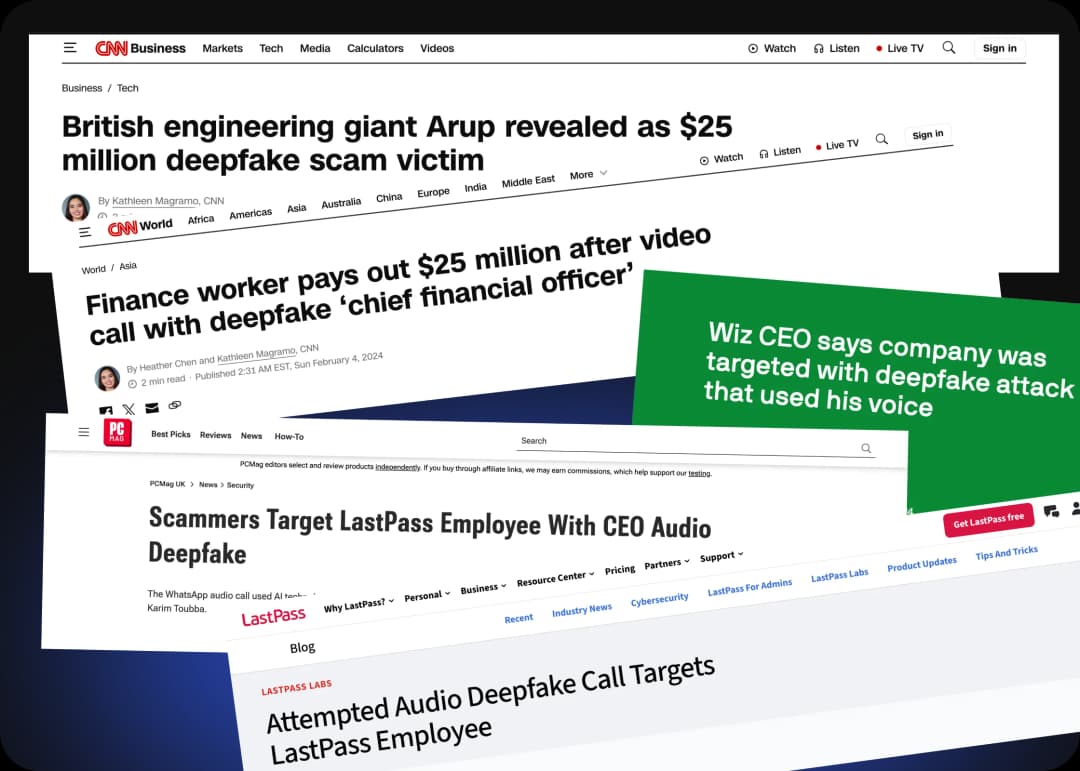1080x771 pixels.
Task: Open the CNN Business hamburger menu
Action: [70, 48]
